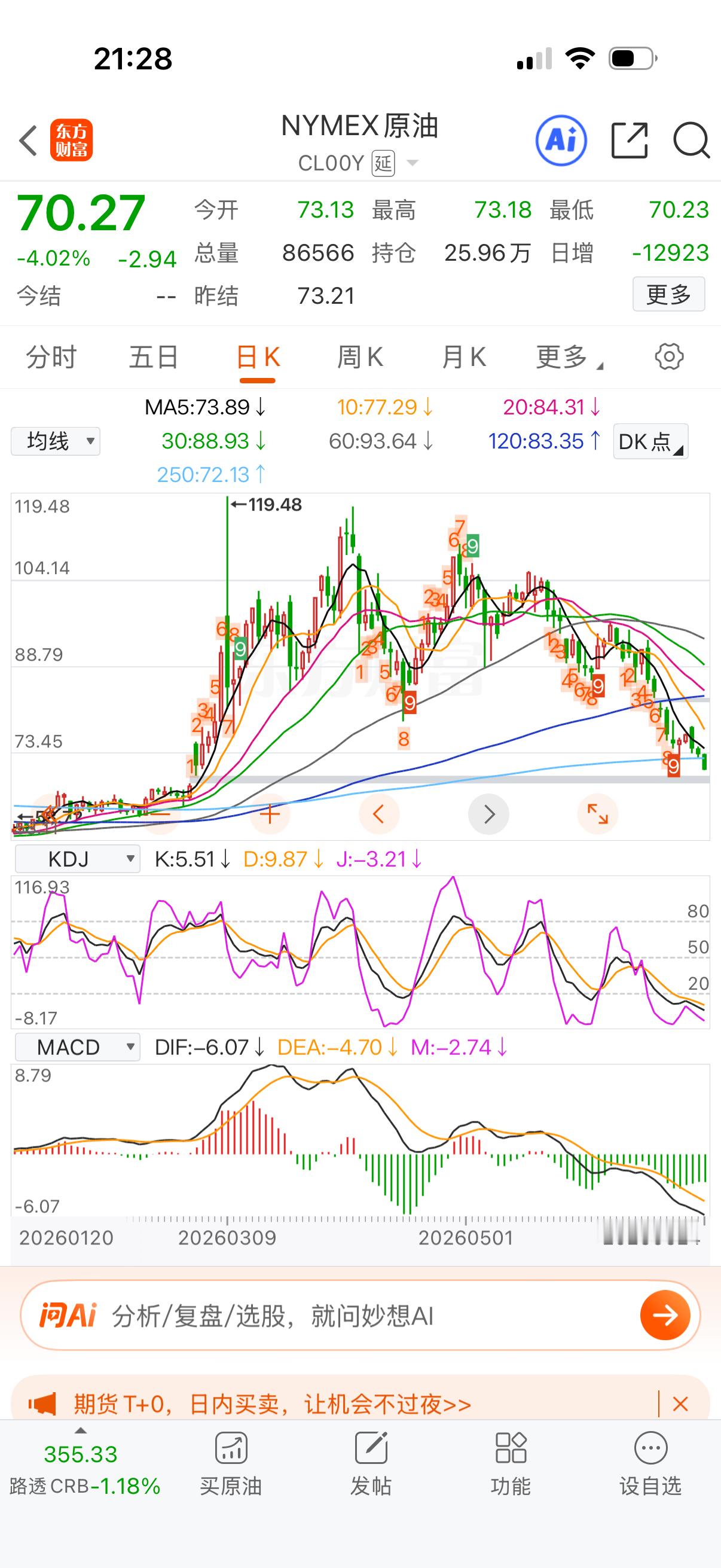Submit AI query with orange arrow

click(x=665, y=1316)
